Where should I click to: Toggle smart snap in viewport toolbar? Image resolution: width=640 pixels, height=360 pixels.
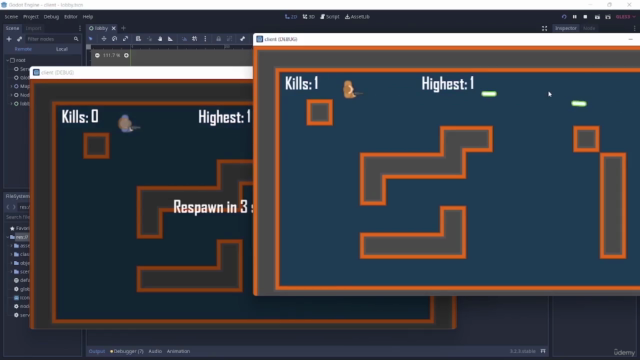(184, 39)
